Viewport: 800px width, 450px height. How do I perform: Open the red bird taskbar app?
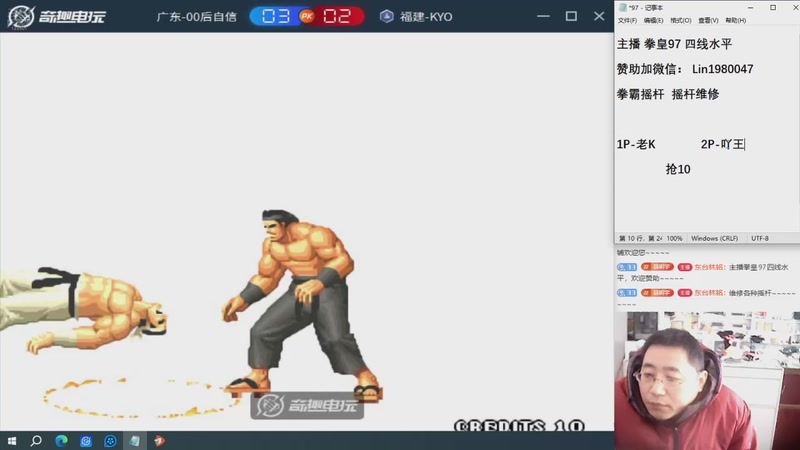coord(160,441)
